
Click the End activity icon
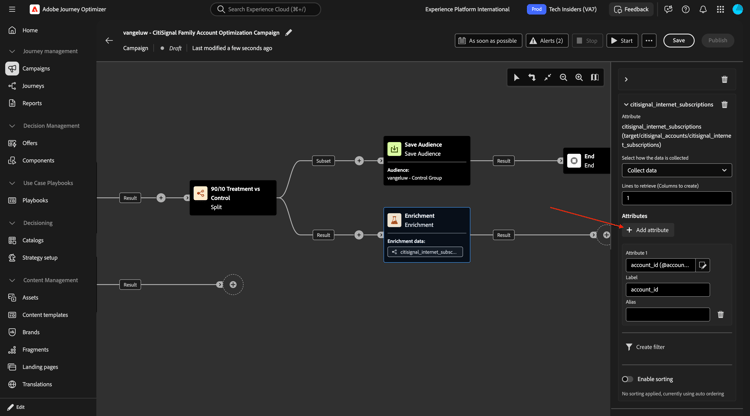point(574,161)
